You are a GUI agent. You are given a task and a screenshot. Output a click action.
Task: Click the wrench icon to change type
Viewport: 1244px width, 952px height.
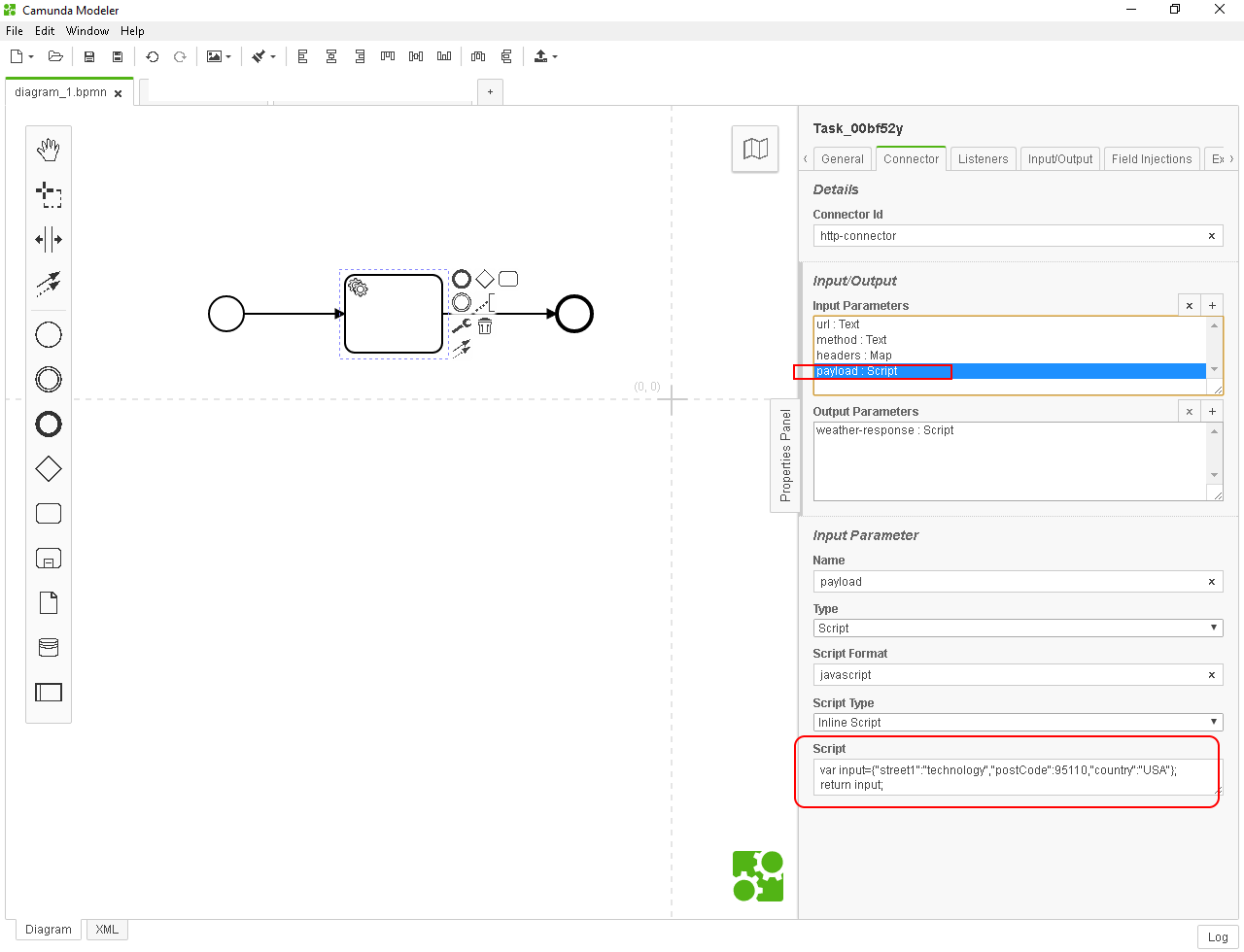(462, 326)
